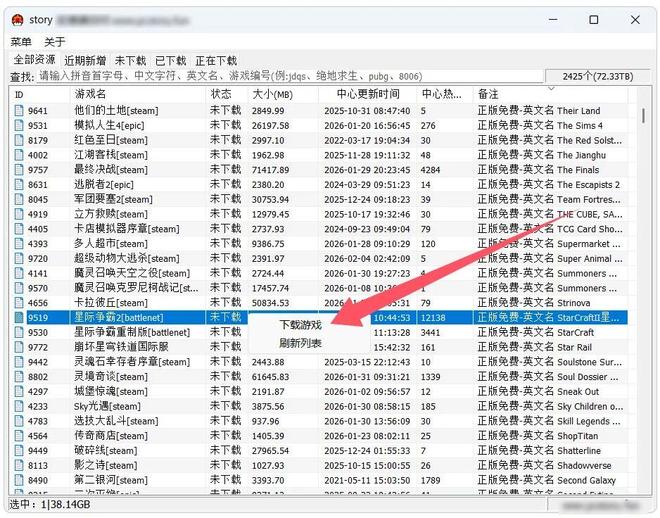The height and width of the screenshot is (518, 660).
Task: Sort by the 大小(MB) column header
Action: pos(283,94)
